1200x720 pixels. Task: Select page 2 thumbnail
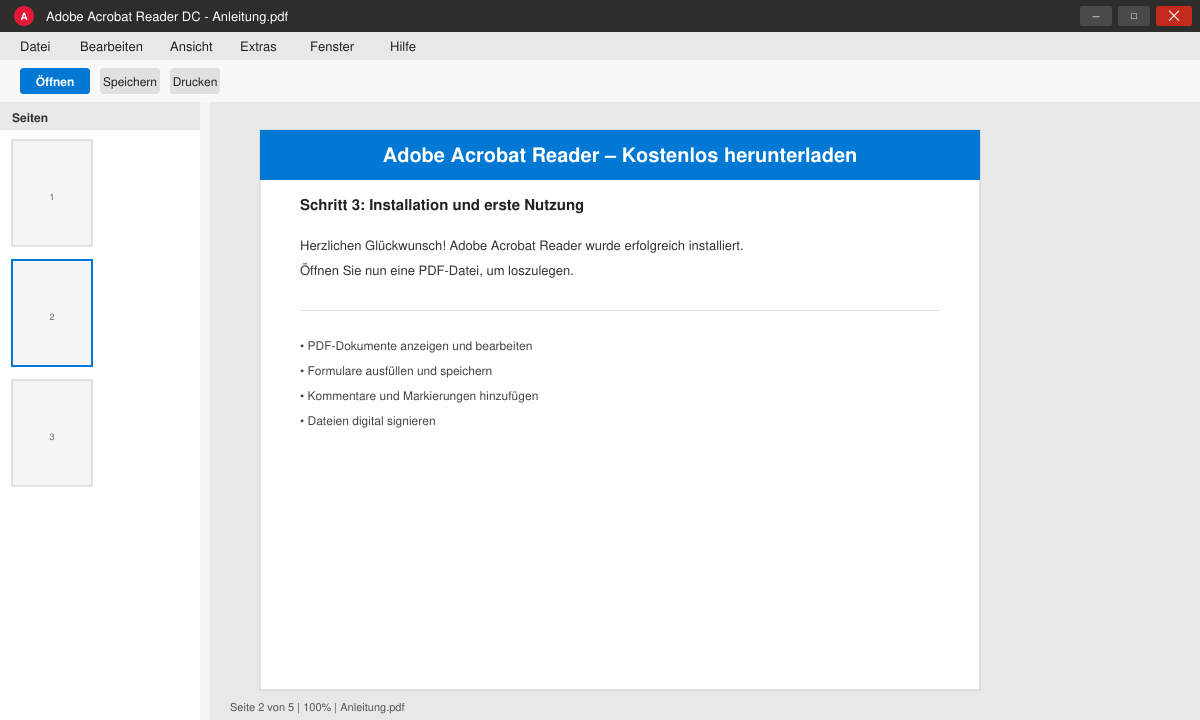coord(52,313)
